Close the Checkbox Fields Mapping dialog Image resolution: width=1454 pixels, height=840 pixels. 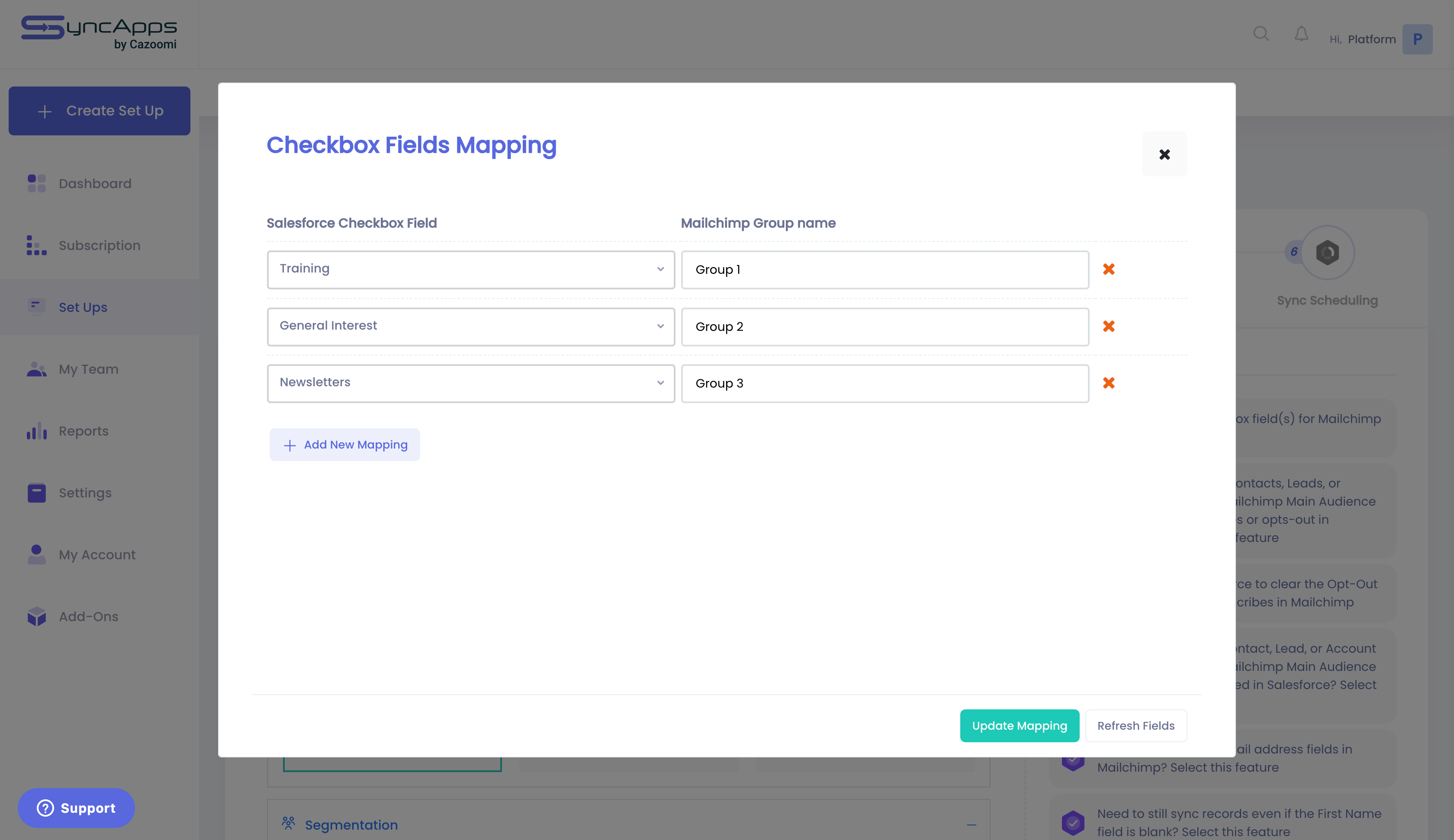pyautogui.click(x=1164, y=154)
